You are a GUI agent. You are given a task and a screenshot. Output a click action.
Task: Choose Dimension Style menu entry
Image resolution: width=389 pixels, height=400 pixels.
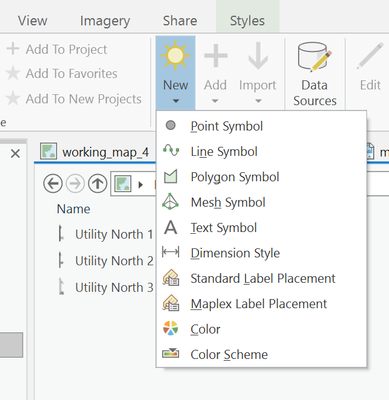click(x=261, y=253)
